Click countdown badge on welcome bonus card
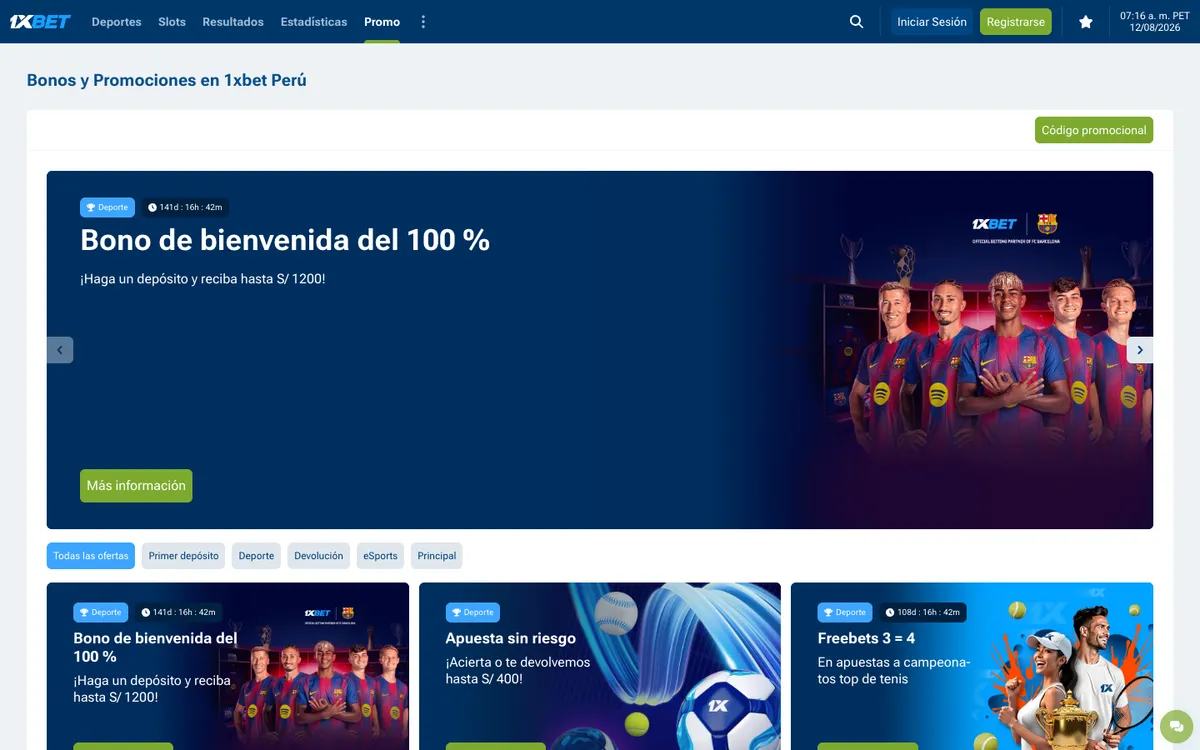Viewport: 1200px width, 750px height. pyautogui.click(x=178, y=613)
